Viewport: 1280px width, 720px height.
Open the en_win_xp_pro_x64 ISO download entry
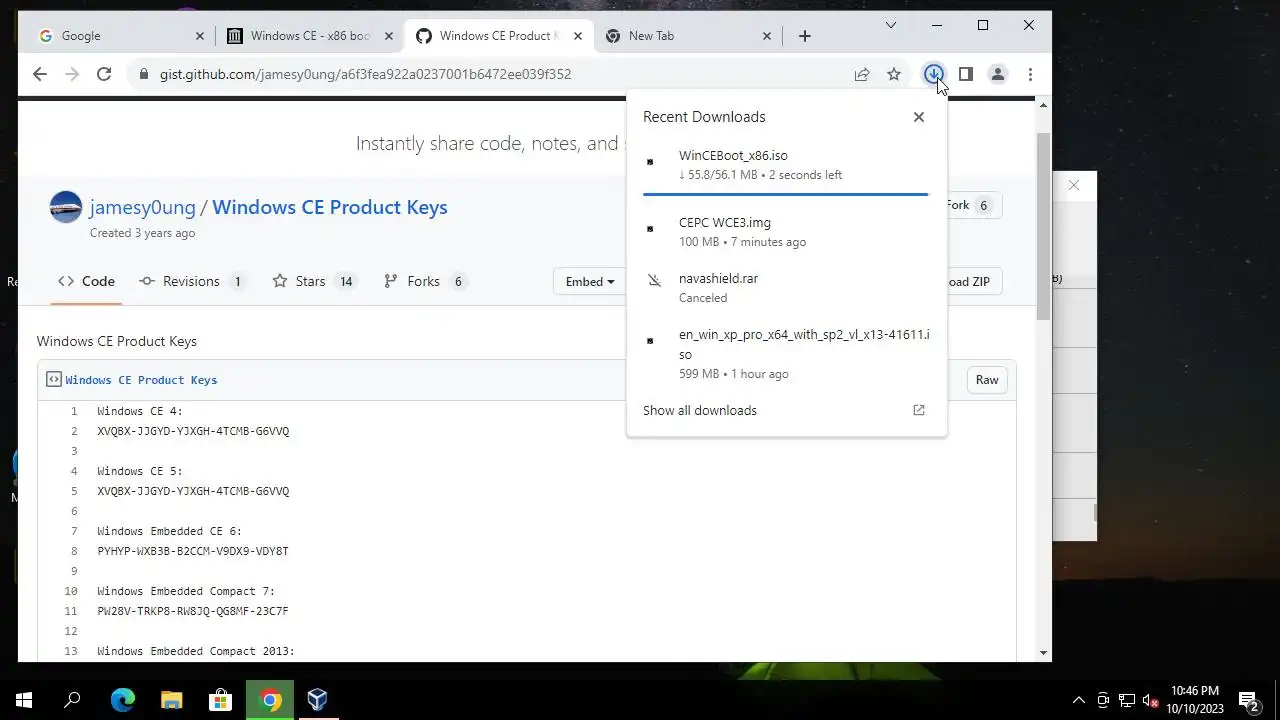click(786, 353)
